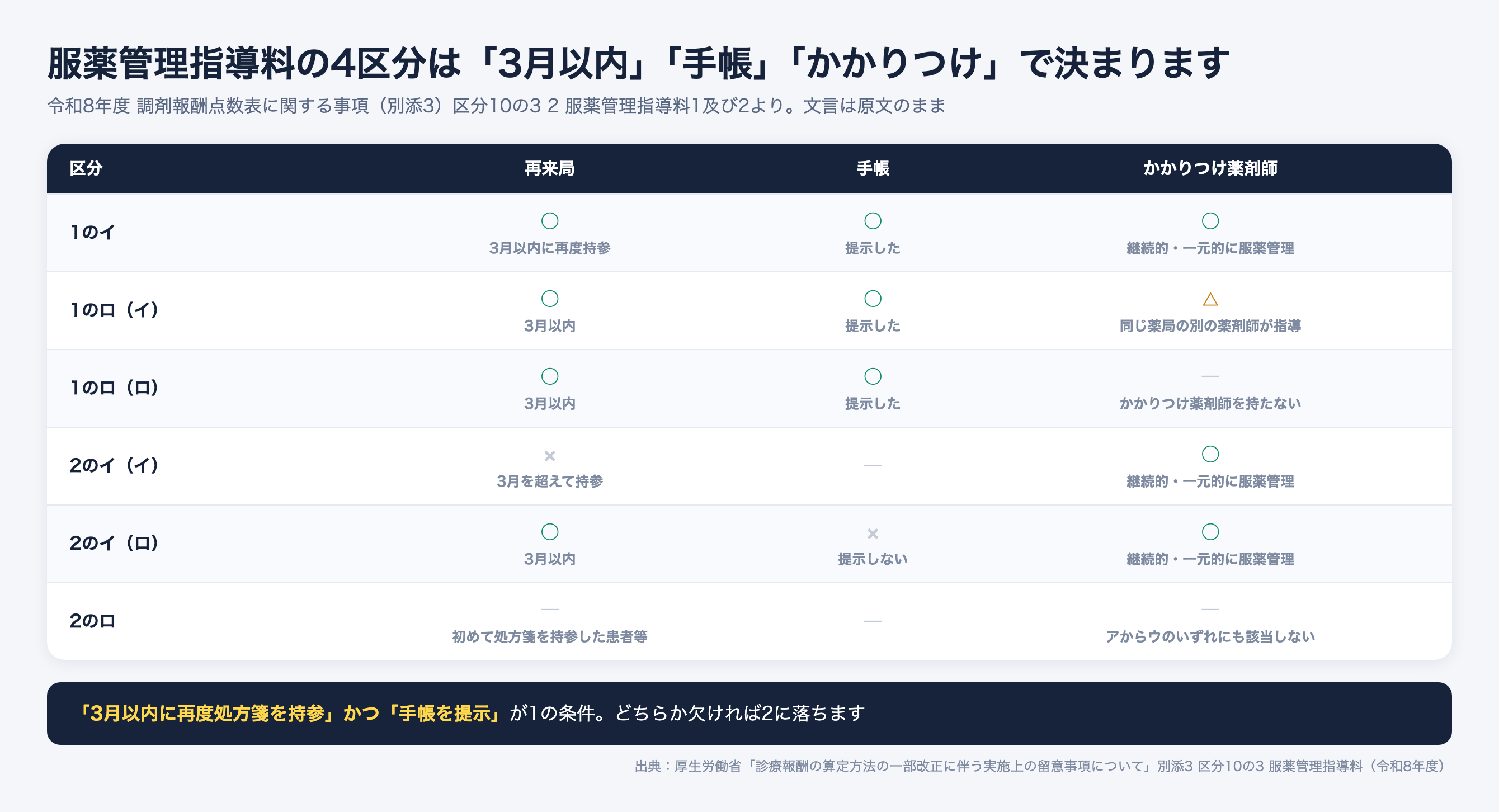Select the row label 2のロ
This screenshot has height=812, width=1499.
(92, 621)
